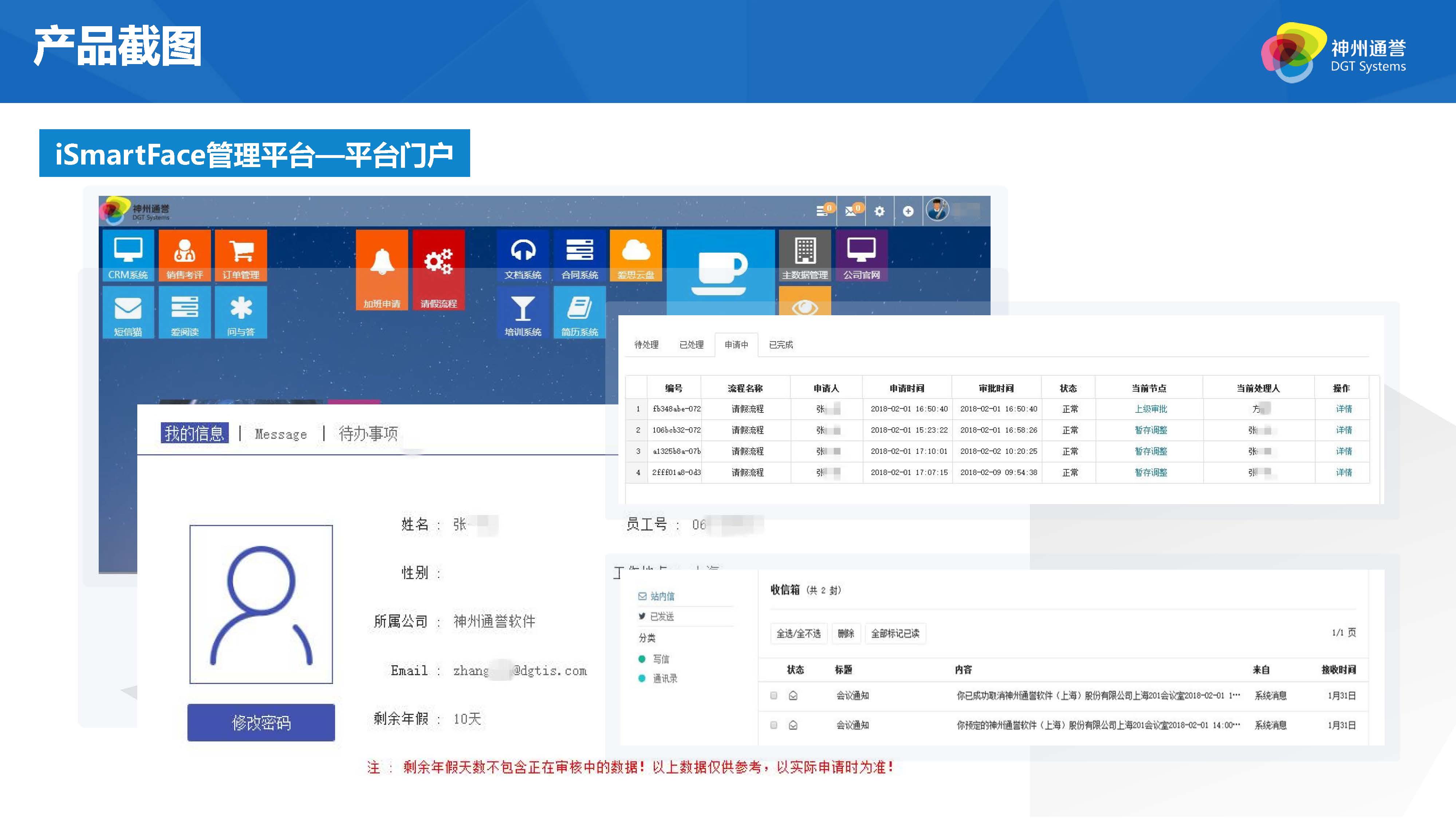Switch to the 已处理 tab
Image resolution: width=1456 pixels, height=819 pixels.
691,345
